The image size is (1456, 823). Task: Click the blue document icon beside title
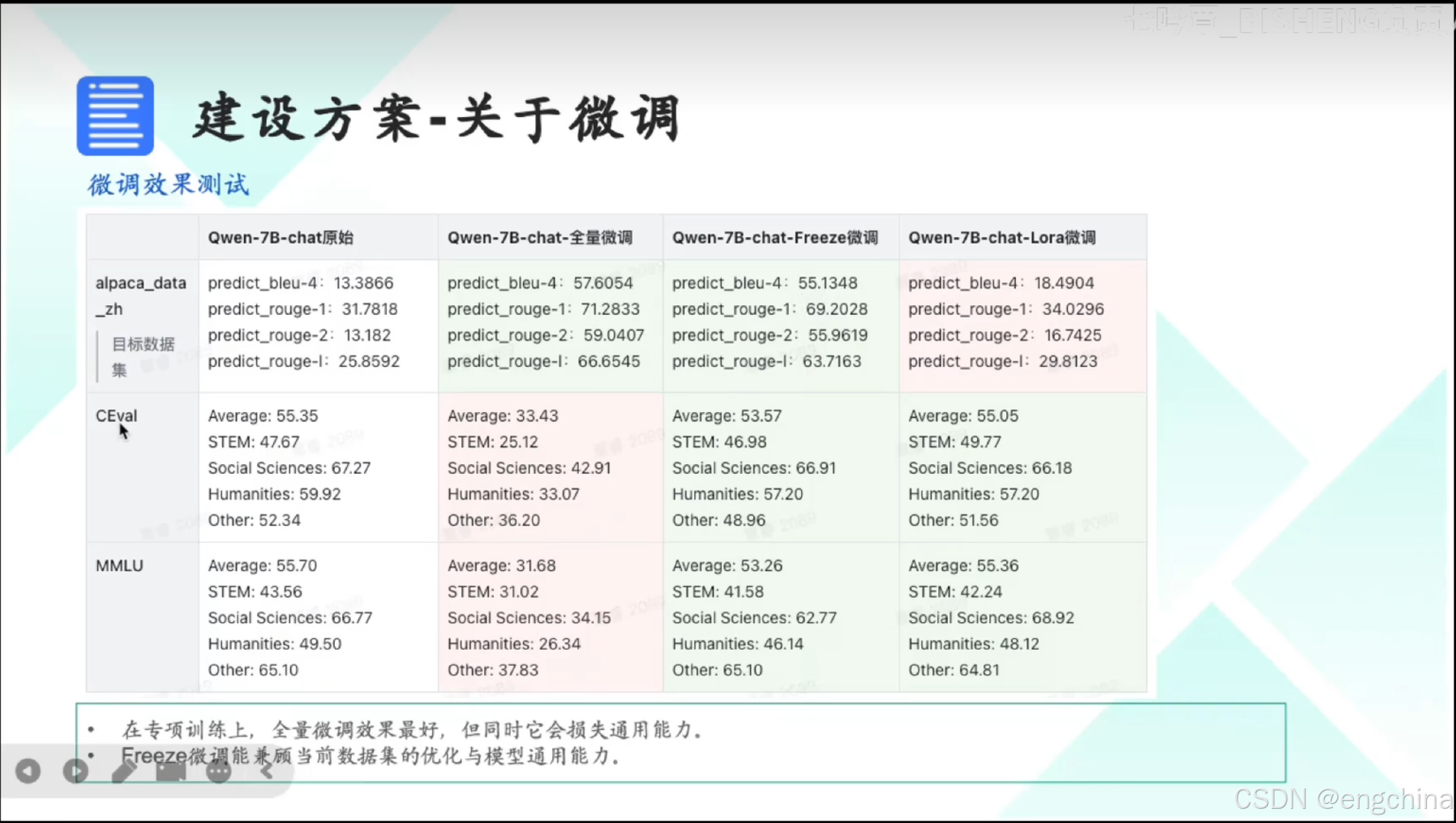pyautogui.click(x=116, y=116)
